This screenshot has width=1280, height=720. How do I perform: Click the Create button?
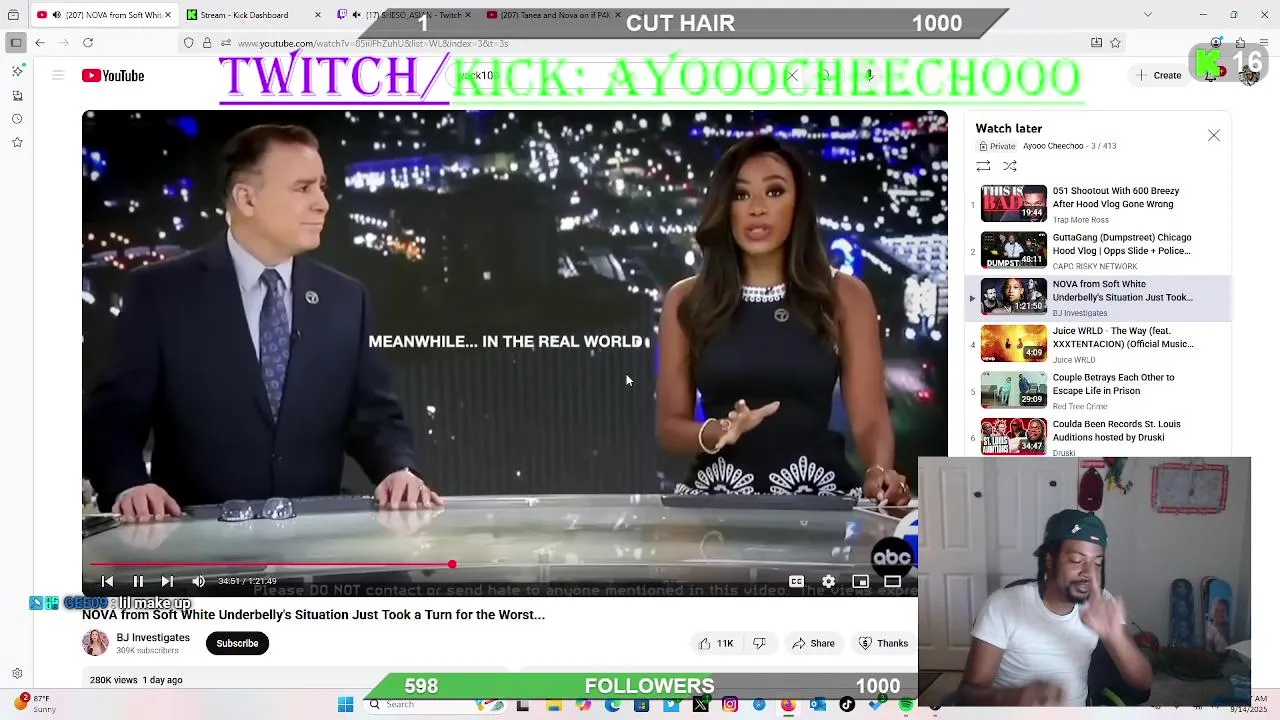pos(1158,76)
